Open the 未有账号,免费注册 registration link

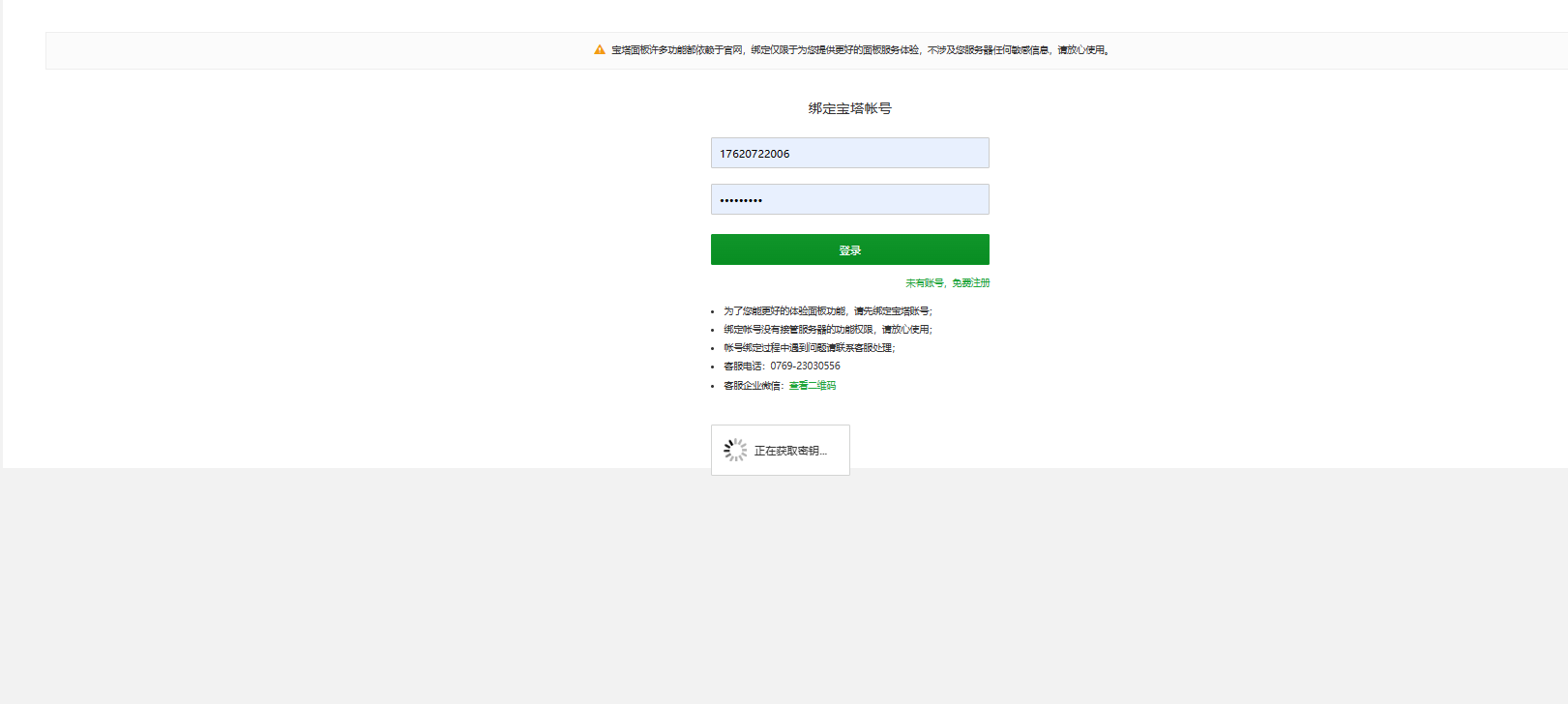click(947, 283)
